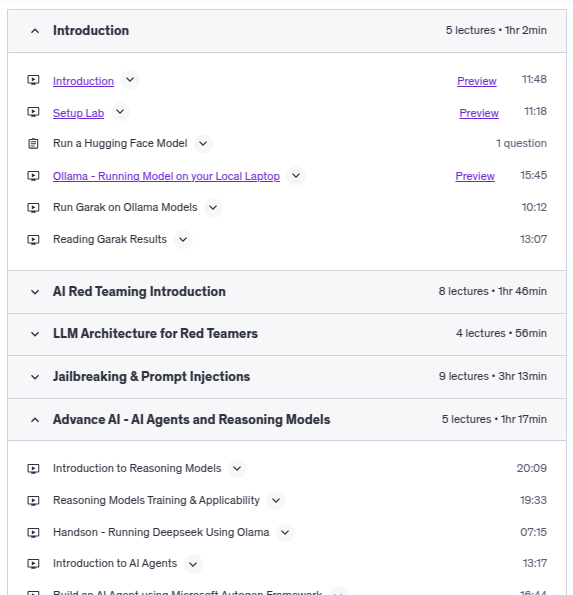Click Introduction to AI Agents title
The height and width of the screenshot is (595, 573).
click(x=115, y=564)
